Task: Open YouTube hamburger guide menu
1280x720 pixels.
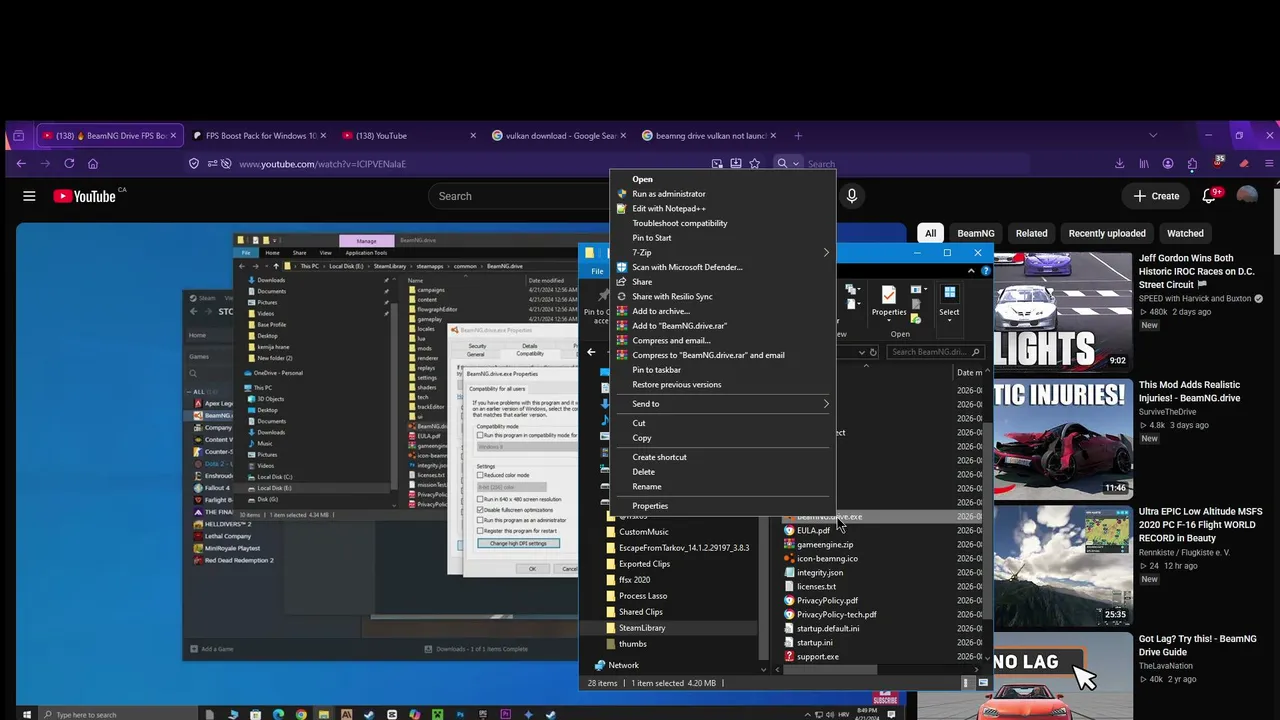Action: click(29, 196)
